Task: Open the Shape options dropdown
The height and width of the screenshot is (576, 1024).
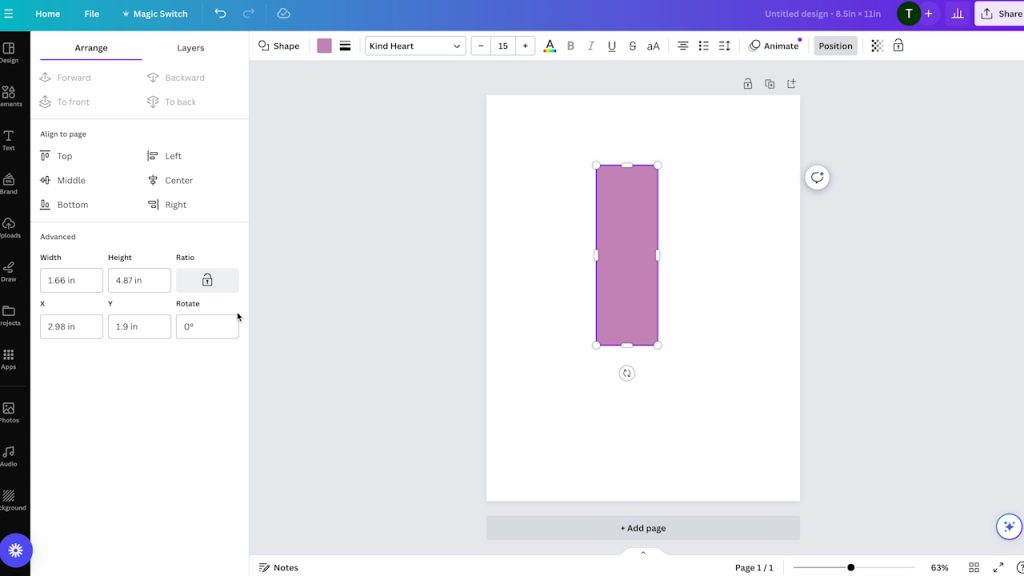Action: pos(279,46)
